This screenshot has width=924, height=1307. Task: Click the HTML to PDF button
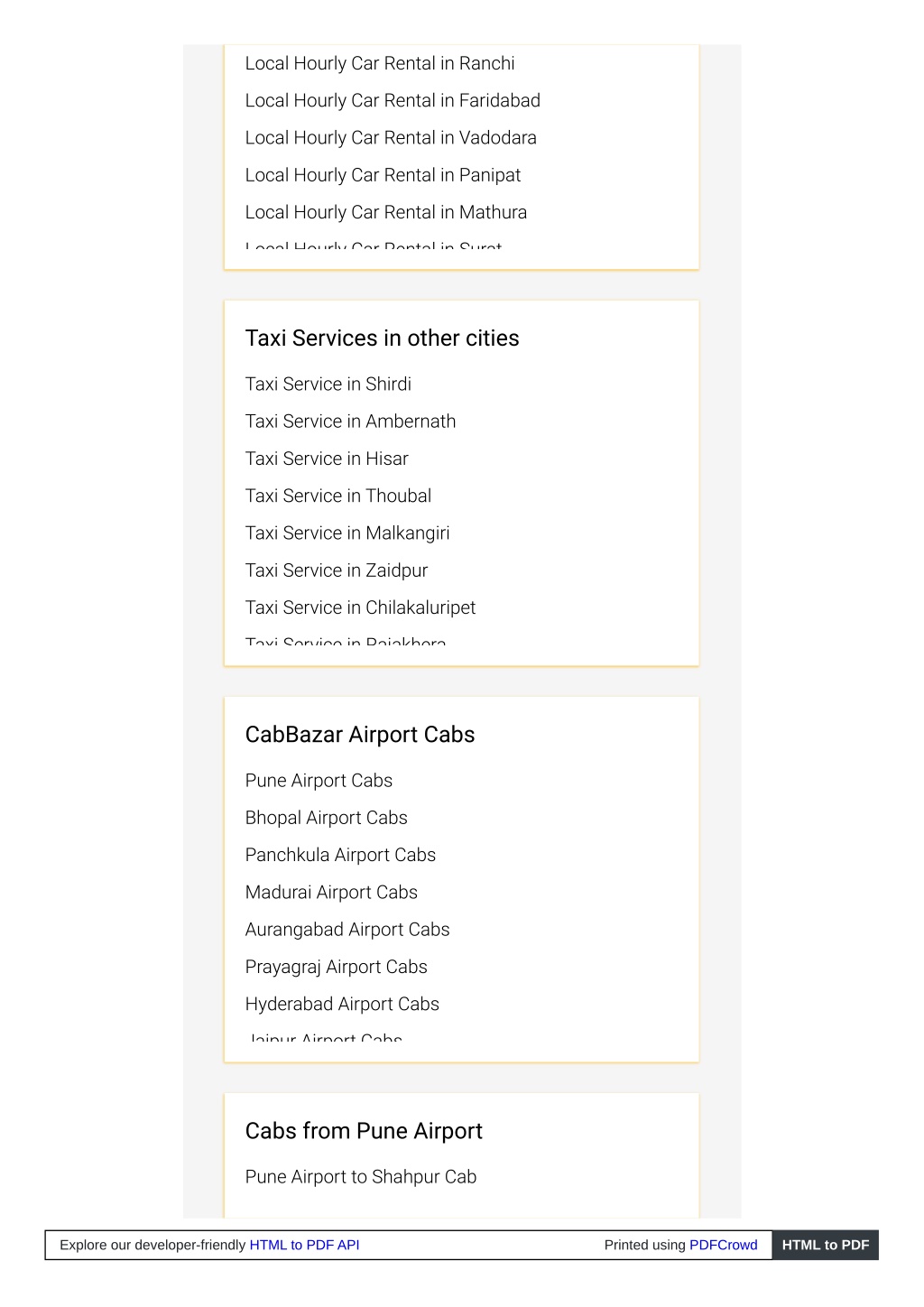(825, 1245)
